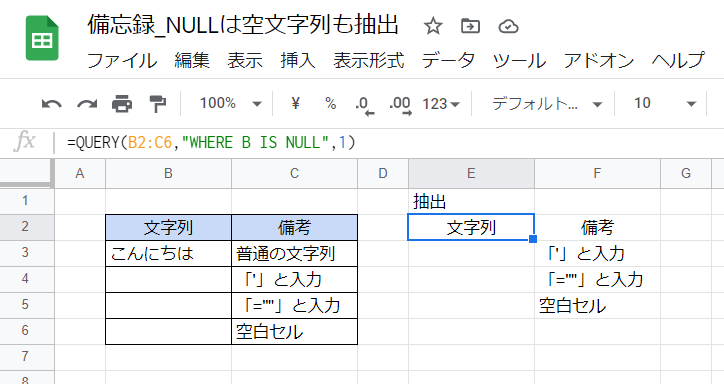The height and width of the screenshot is (384, 724).
Task: Select column G header
Action: (686, 174)
